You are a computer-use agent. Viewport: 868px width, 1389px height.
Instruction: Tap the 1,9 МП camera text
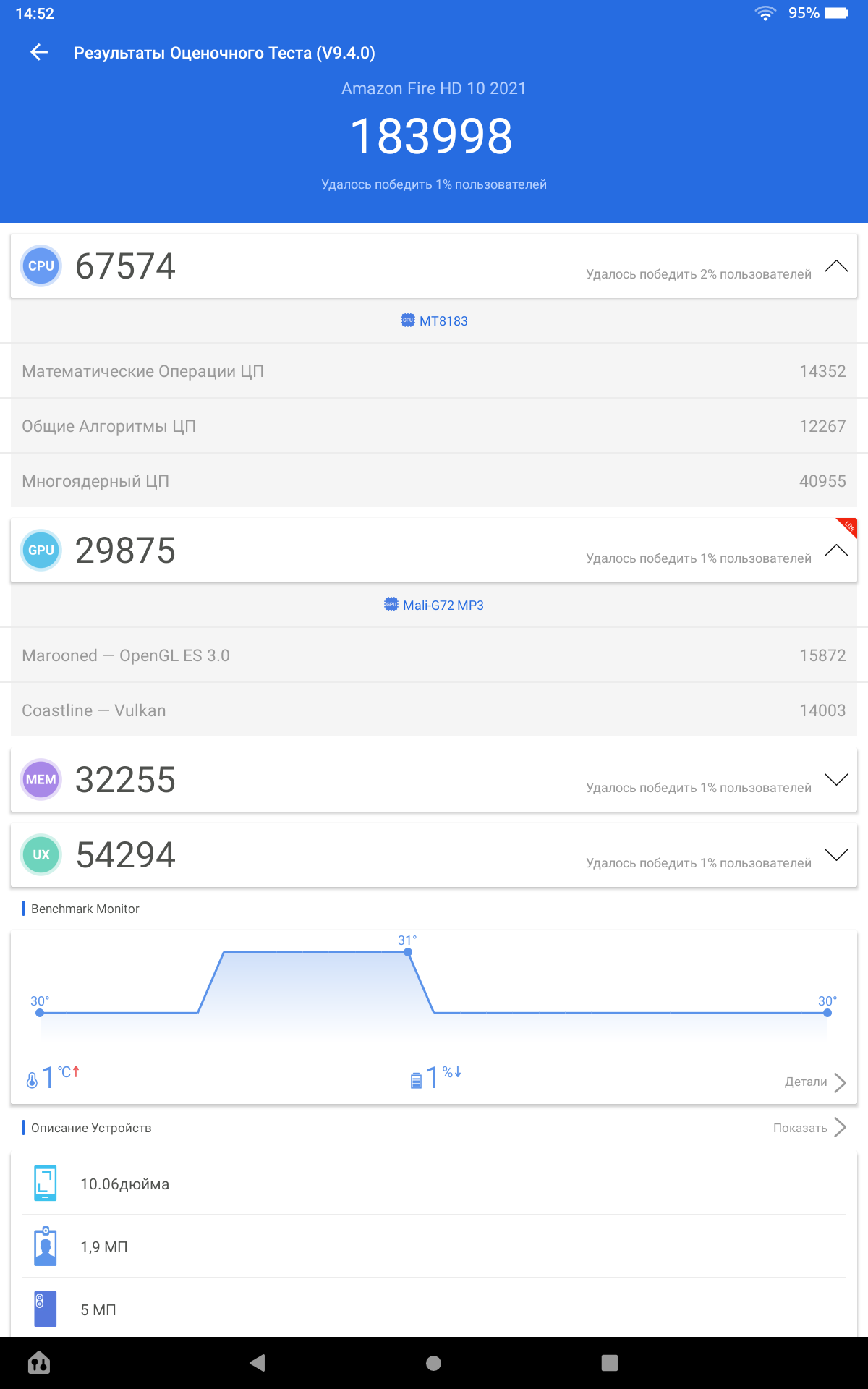(104, 1247)
